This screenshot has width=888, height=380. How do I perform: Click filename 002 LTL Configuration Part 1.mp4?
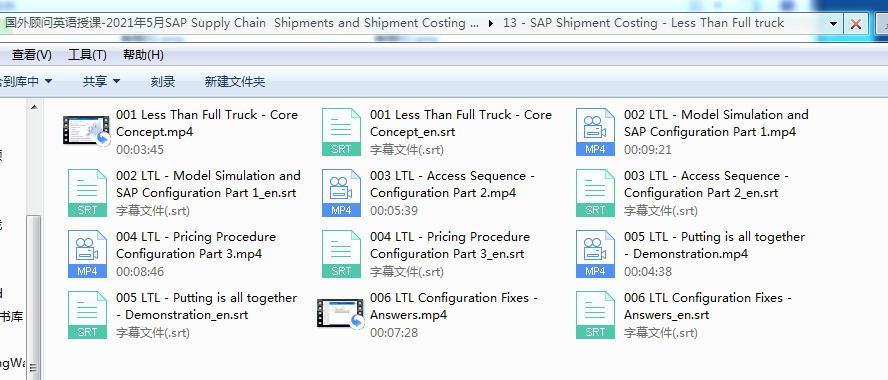[716, 123]
